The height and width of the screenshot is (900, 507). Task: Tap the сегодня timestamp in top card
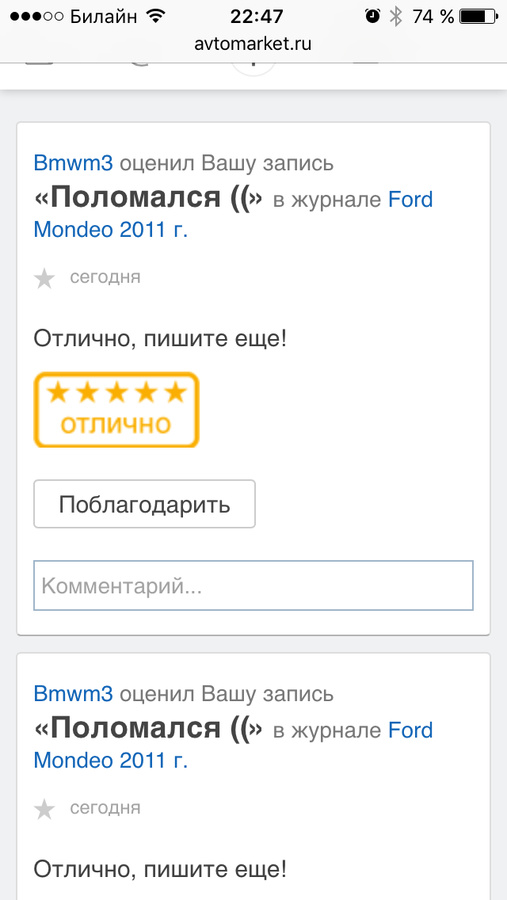click(x=105, y=277)
